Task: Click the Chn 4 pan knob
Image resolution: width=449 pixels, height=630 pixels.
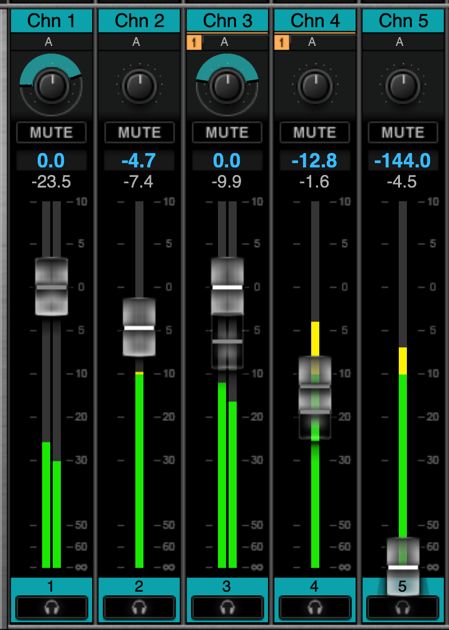Action: (x=315, y=86)
